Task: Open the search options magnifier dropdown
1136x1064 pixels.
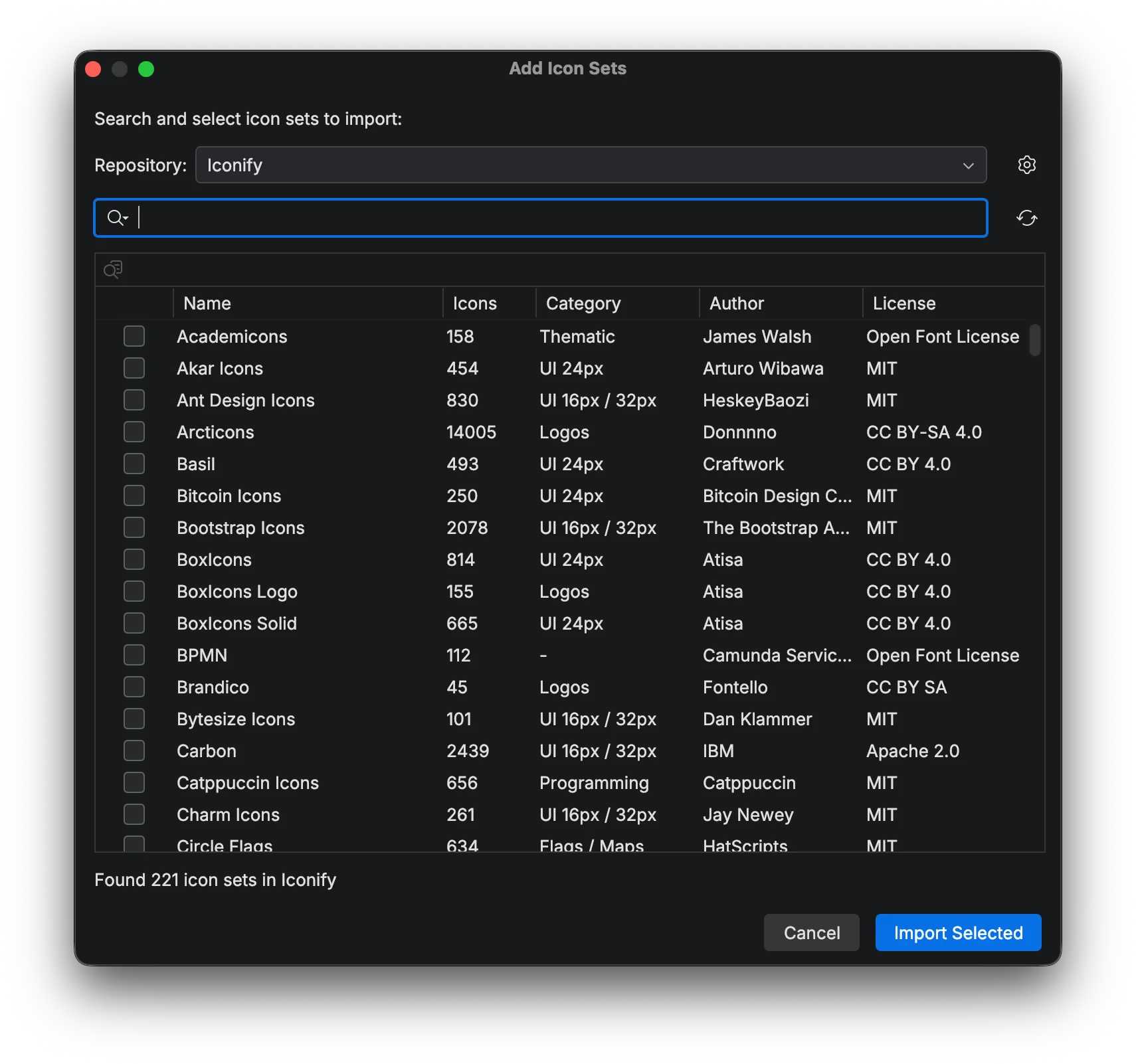Action: [x=117, y=218]
